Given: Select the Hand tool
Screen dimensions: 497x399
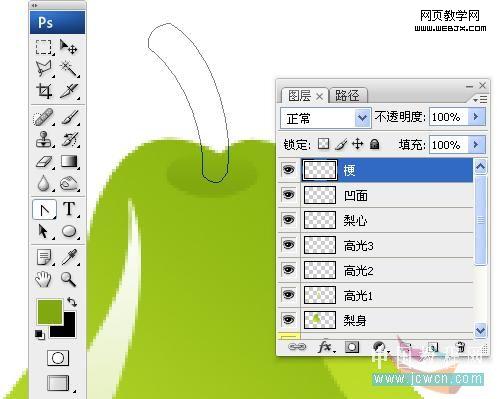Looking at the screenshot, I should tap(44, 279).
